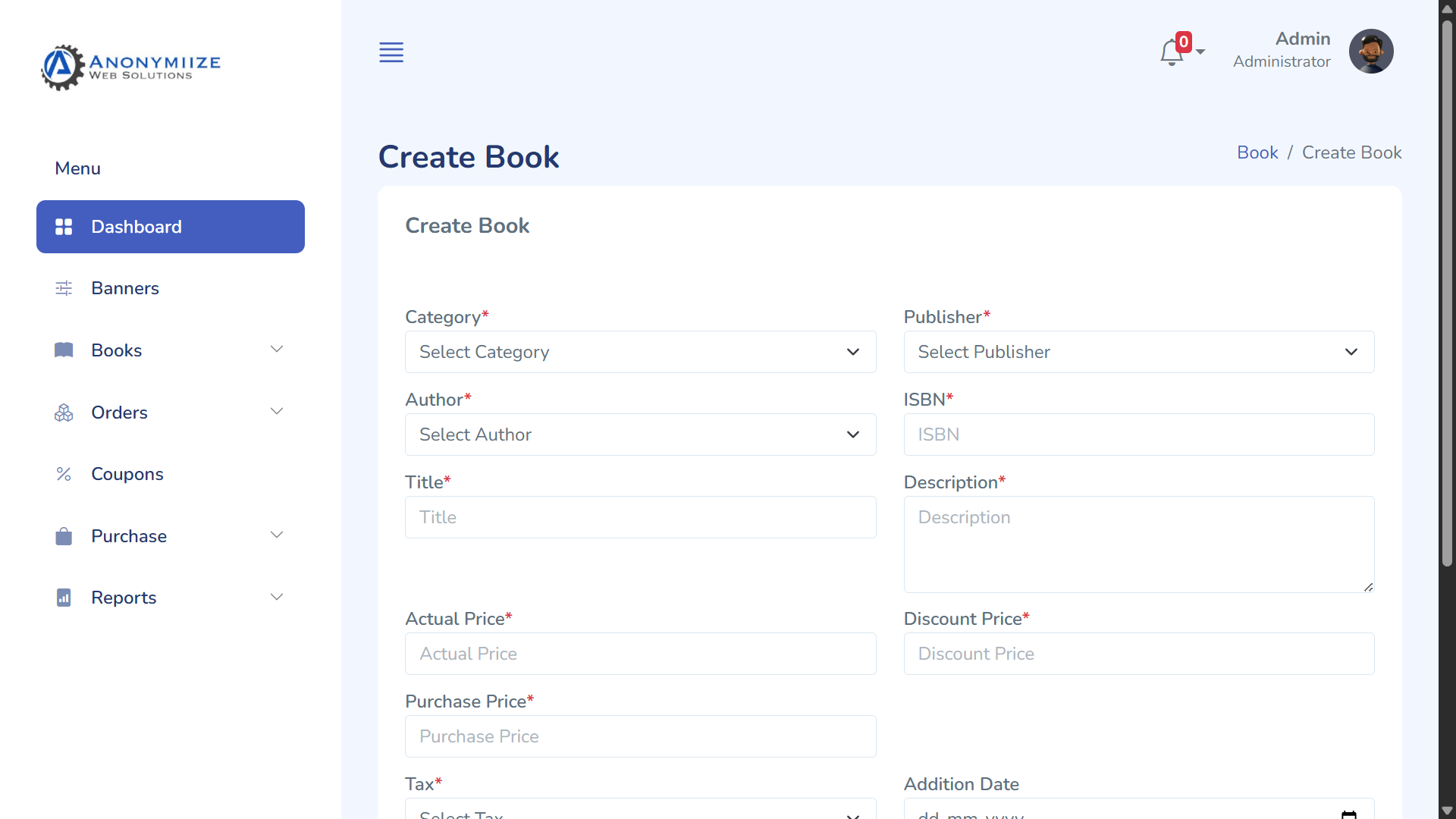Click the Menu sidebar heading
Image resolution: width=1456 pixels, height=819 pixels.
tap(77, 168)
